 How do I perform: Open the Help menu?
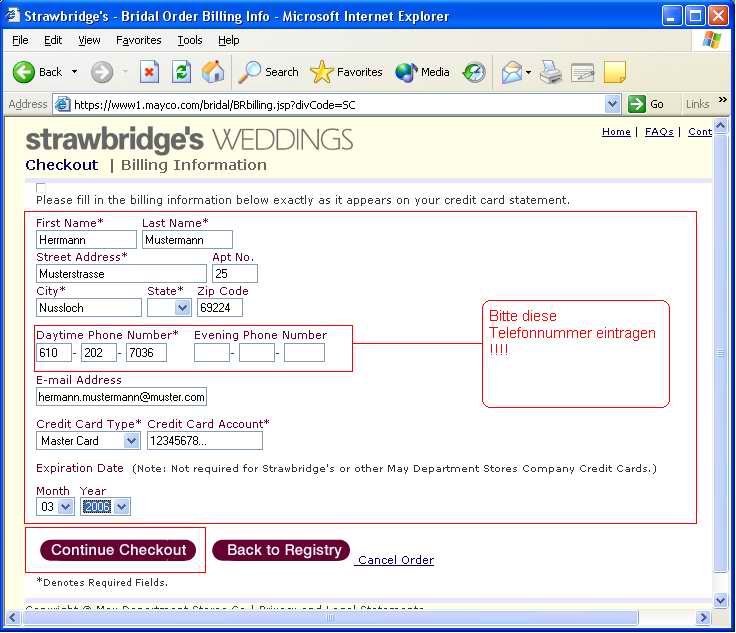[229, 40]
